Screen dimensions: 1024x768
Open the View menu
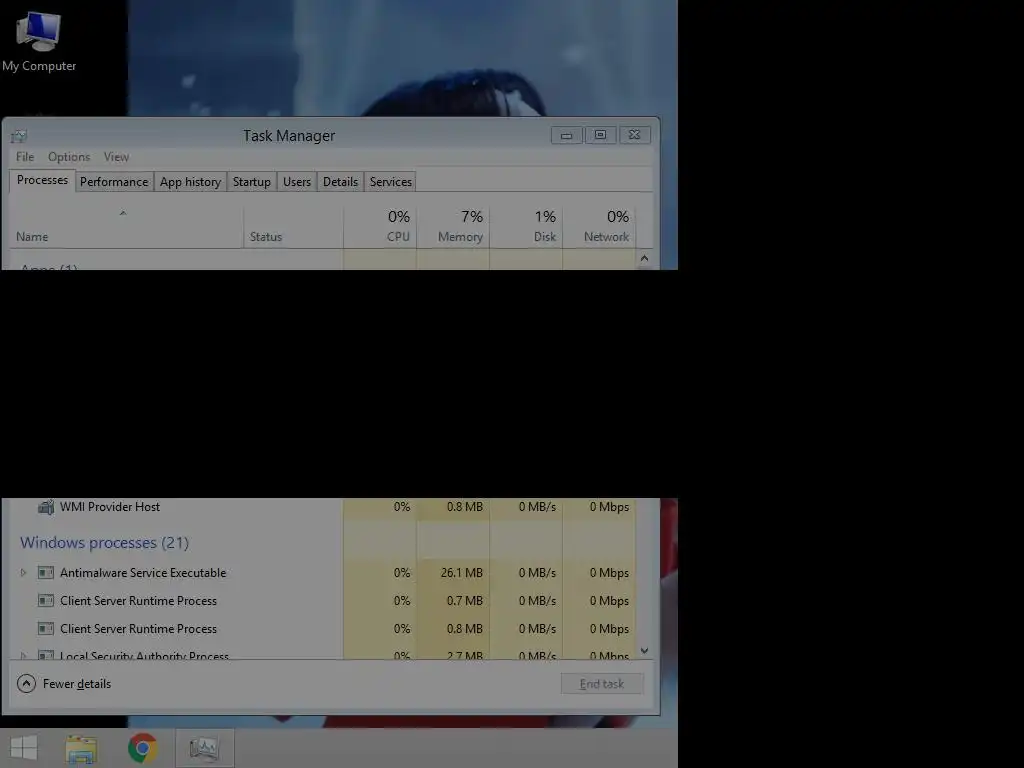(116, 157)
